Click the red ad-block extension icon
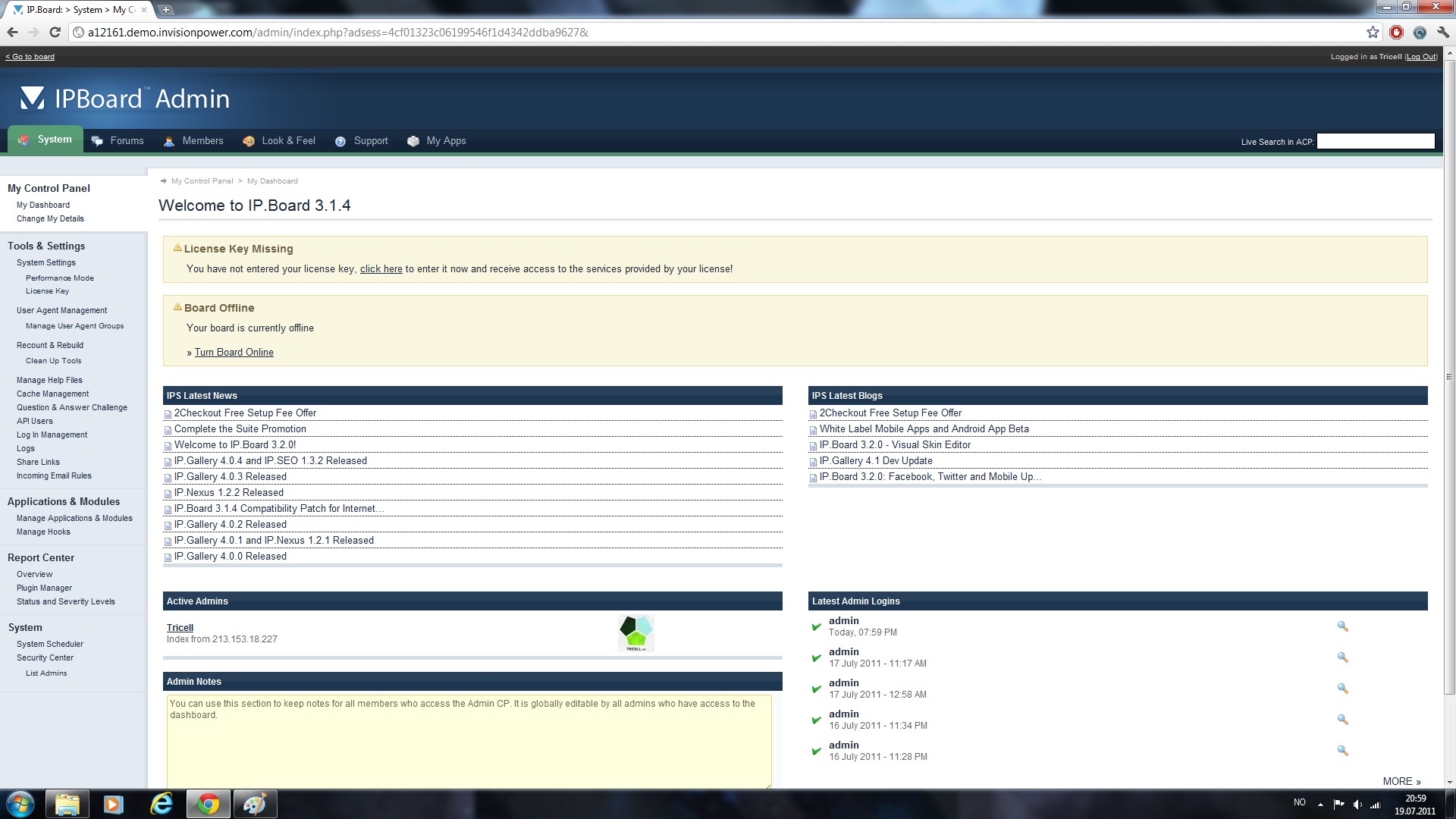The image size is (1456, 819). click(x=1396, y=32)
